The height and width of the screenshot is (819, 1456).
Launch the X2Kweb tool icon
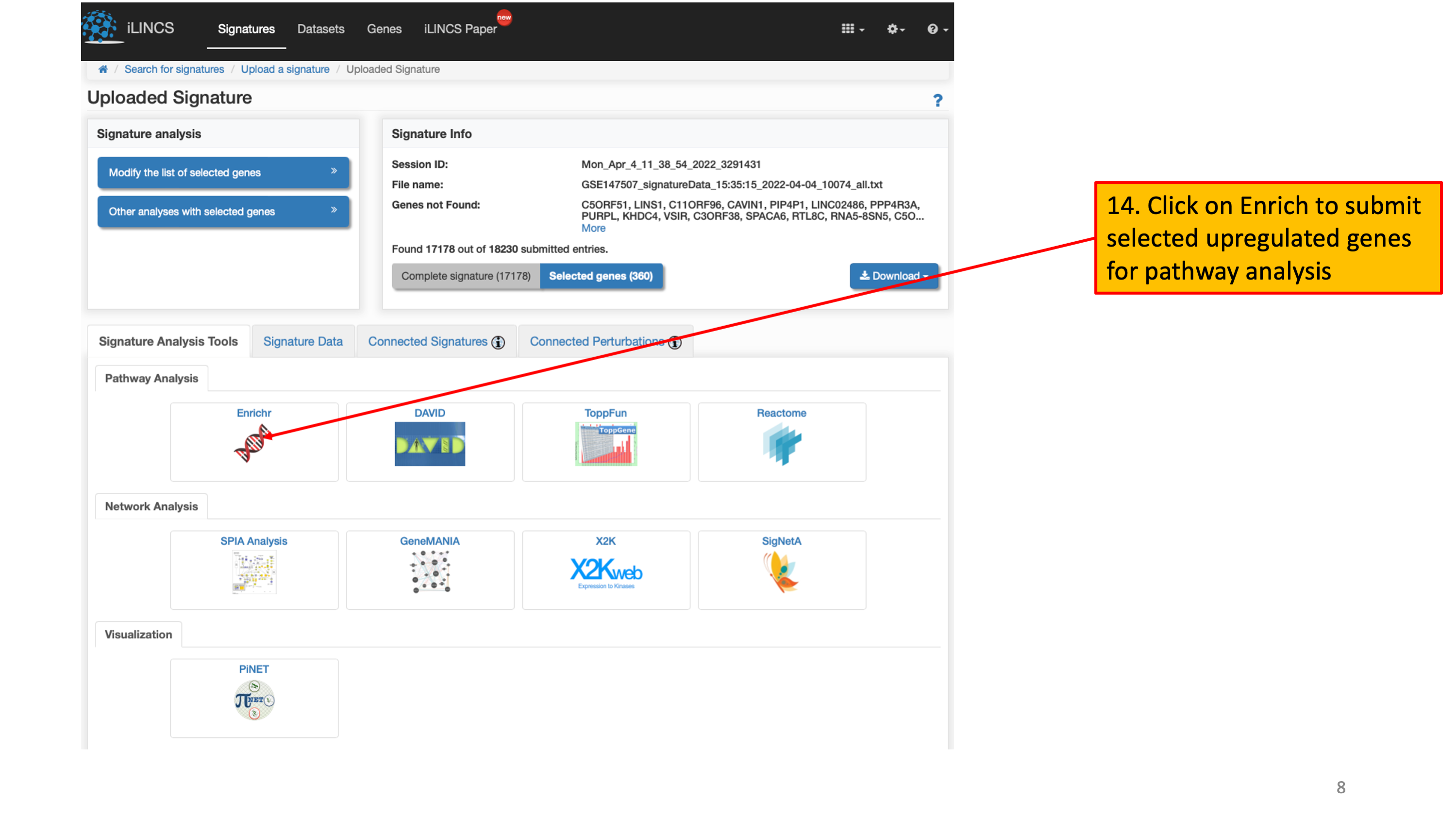pos(606,572)
